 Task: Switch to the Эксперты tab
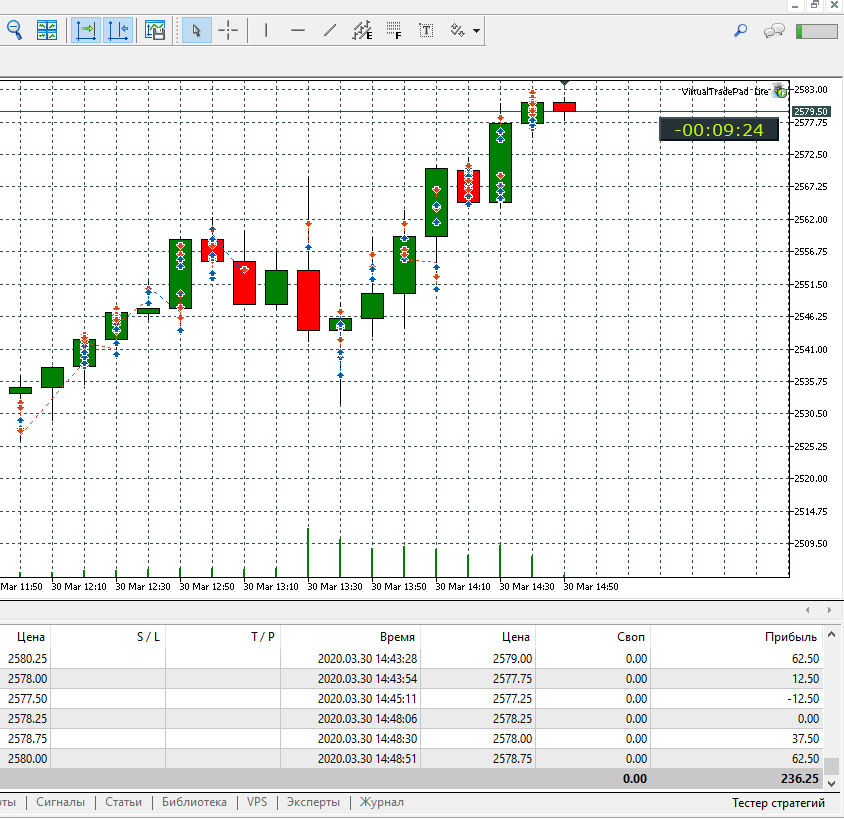click(x=313, y=802)
